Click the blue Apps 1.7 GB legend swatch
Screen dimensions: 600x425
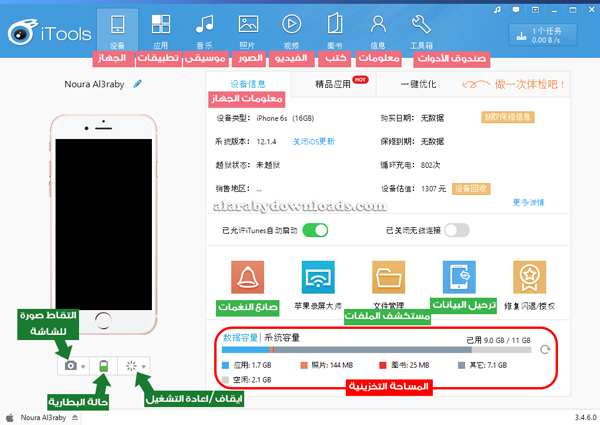tap(225, 365)
